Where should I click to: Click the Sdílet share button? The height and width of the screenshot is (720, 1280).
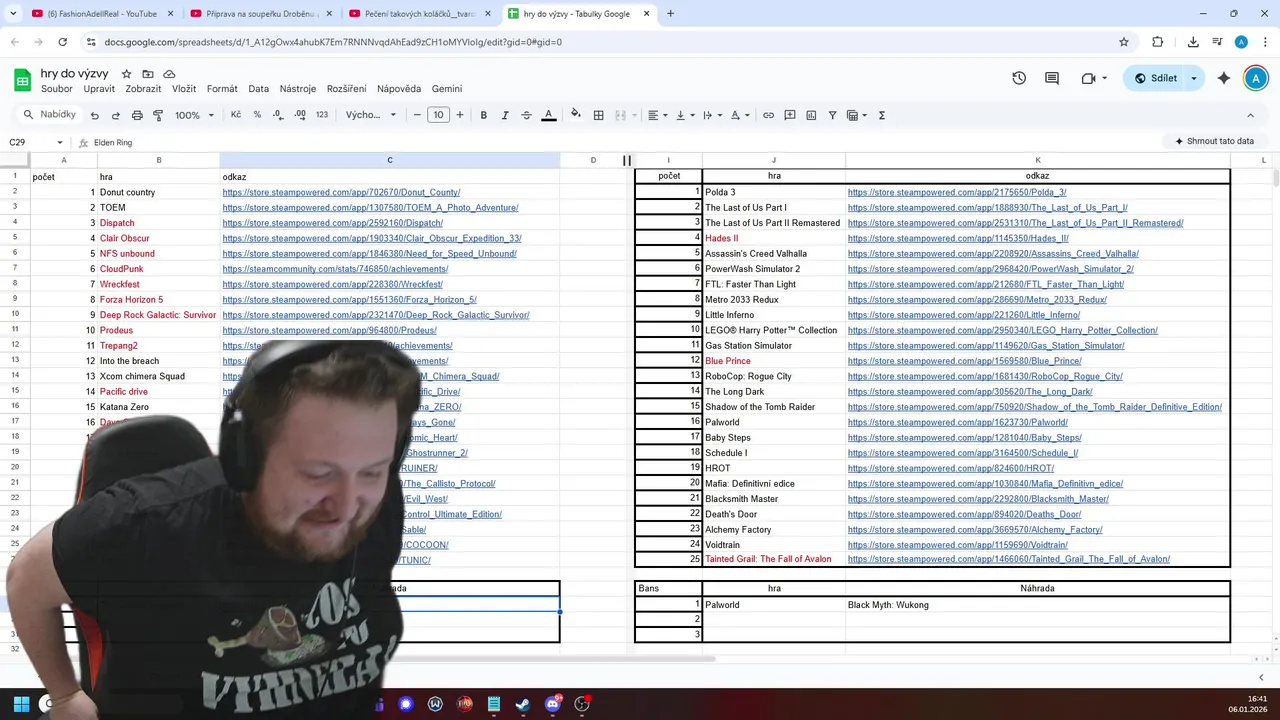(x=1155, y=78)
